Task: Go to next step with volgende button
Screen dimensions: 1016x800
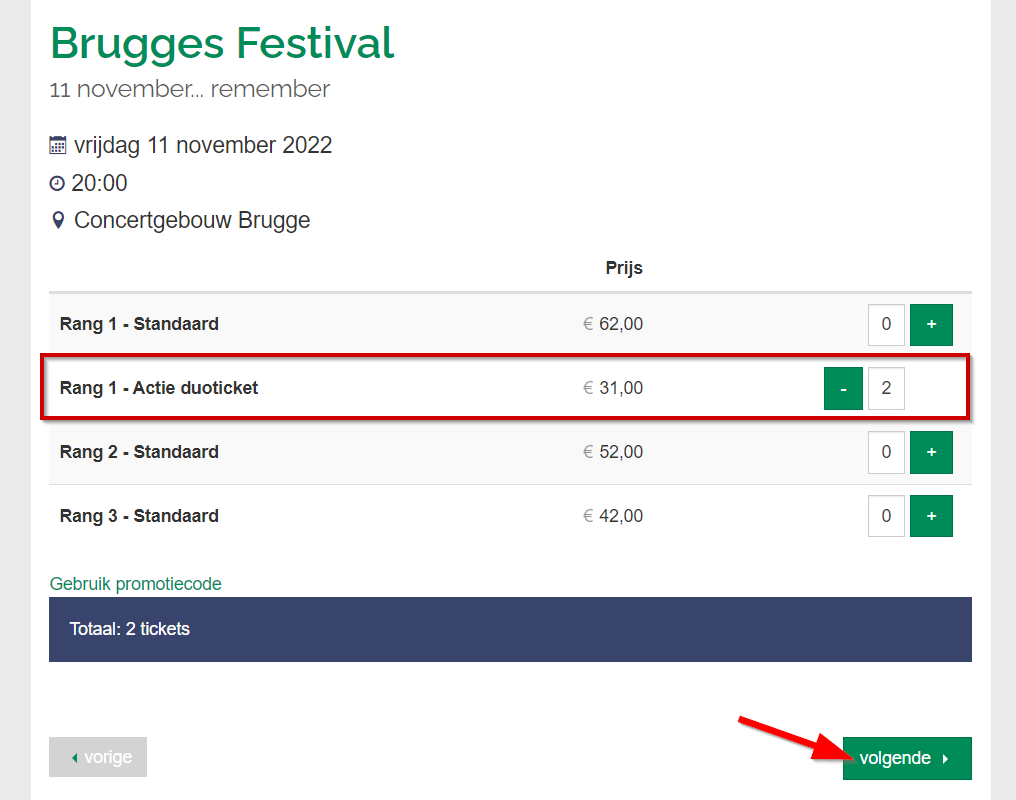Action: point(907,758)
